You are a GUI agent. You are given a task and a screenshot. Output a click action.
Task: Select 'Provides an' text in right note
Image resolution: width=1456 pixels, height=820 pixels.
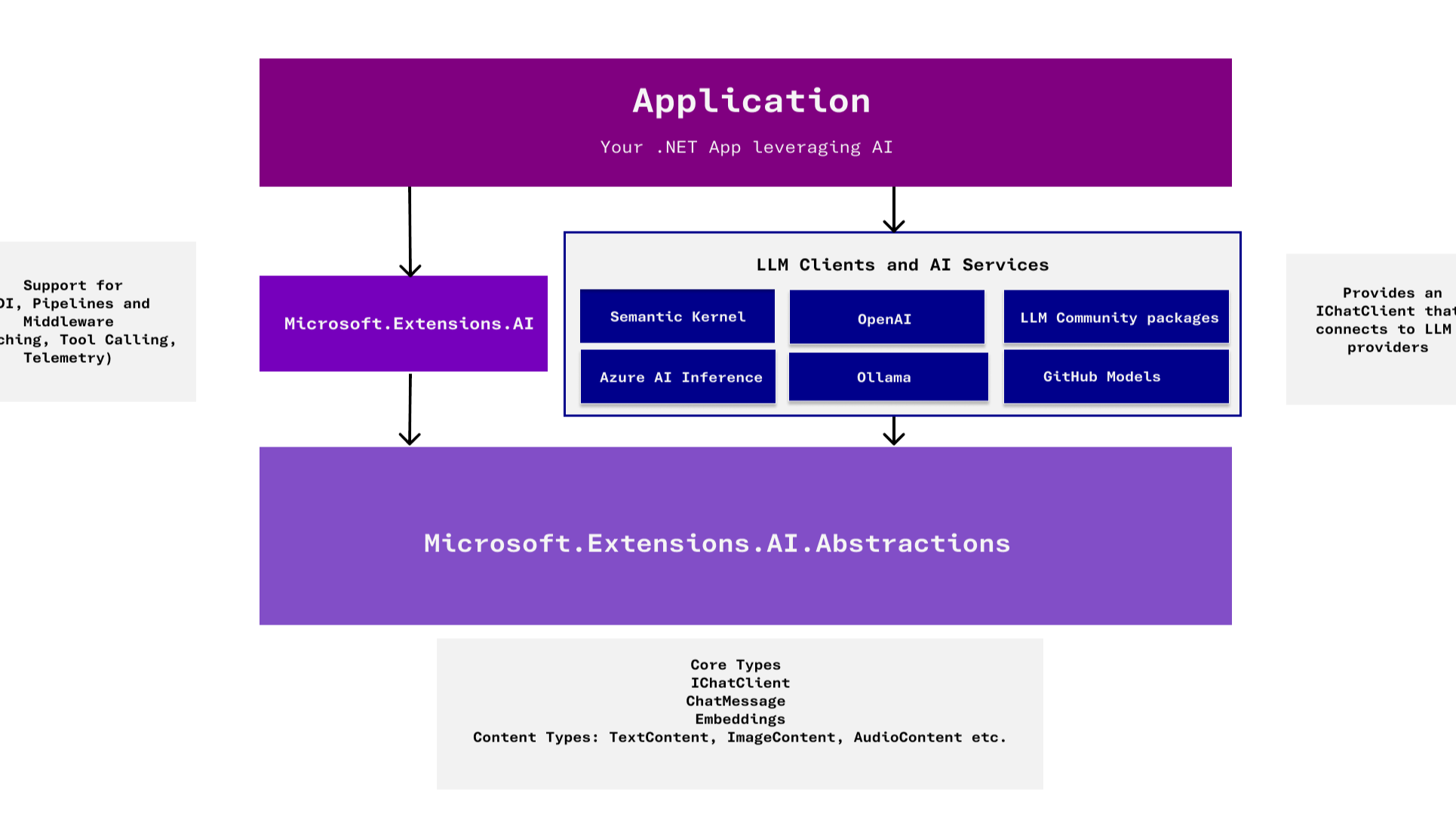tap(1393, 293)
